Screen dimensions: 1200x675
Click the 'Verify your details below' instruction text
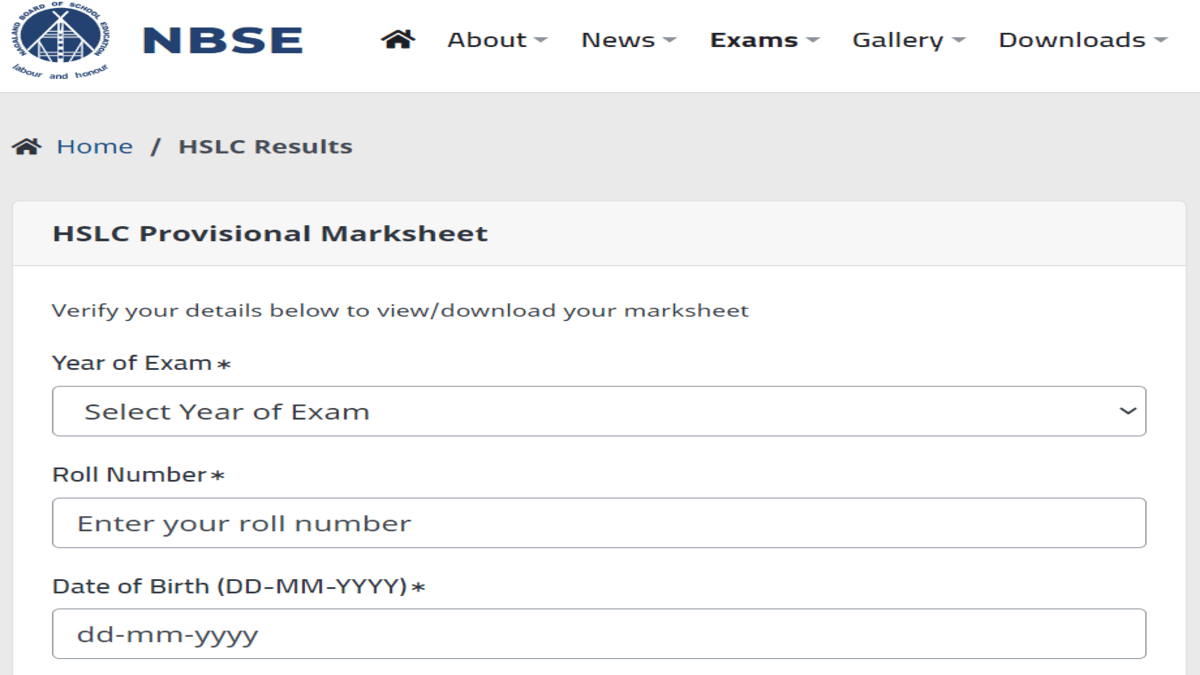coord(400,311)
